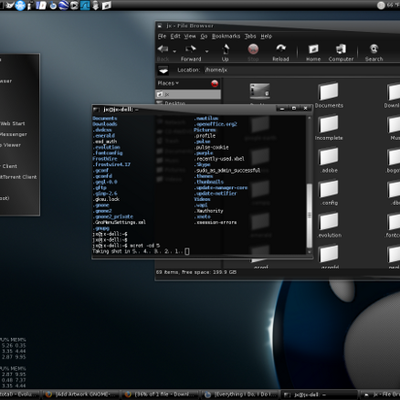Open the Places side pane dropdown
Screen dimensions: 400x400
coord(168,83)
